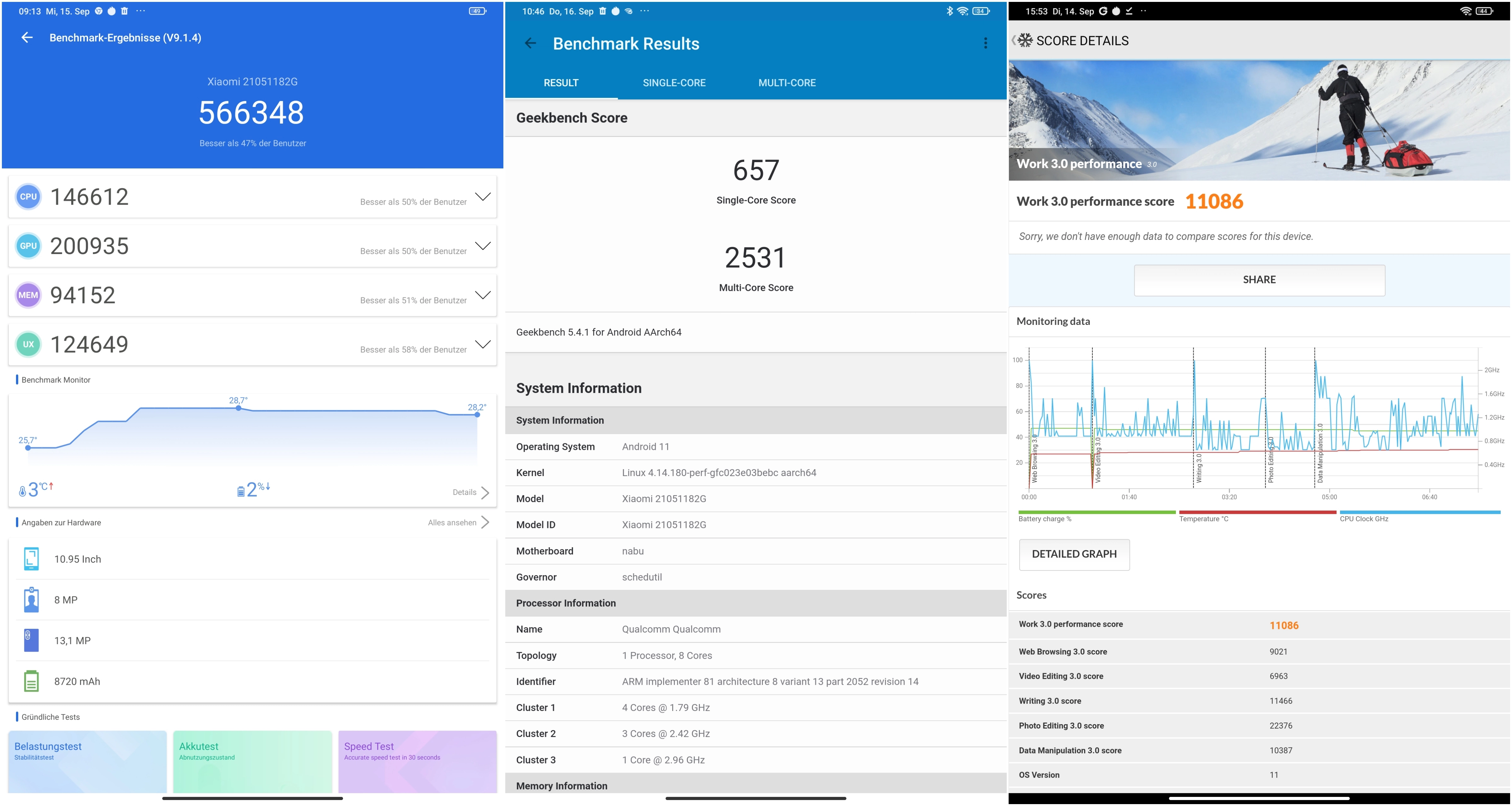The height and width of the screenshot is (806, 1512).
Task: Start the Speed Test card
Action: (x=417, y=761)
